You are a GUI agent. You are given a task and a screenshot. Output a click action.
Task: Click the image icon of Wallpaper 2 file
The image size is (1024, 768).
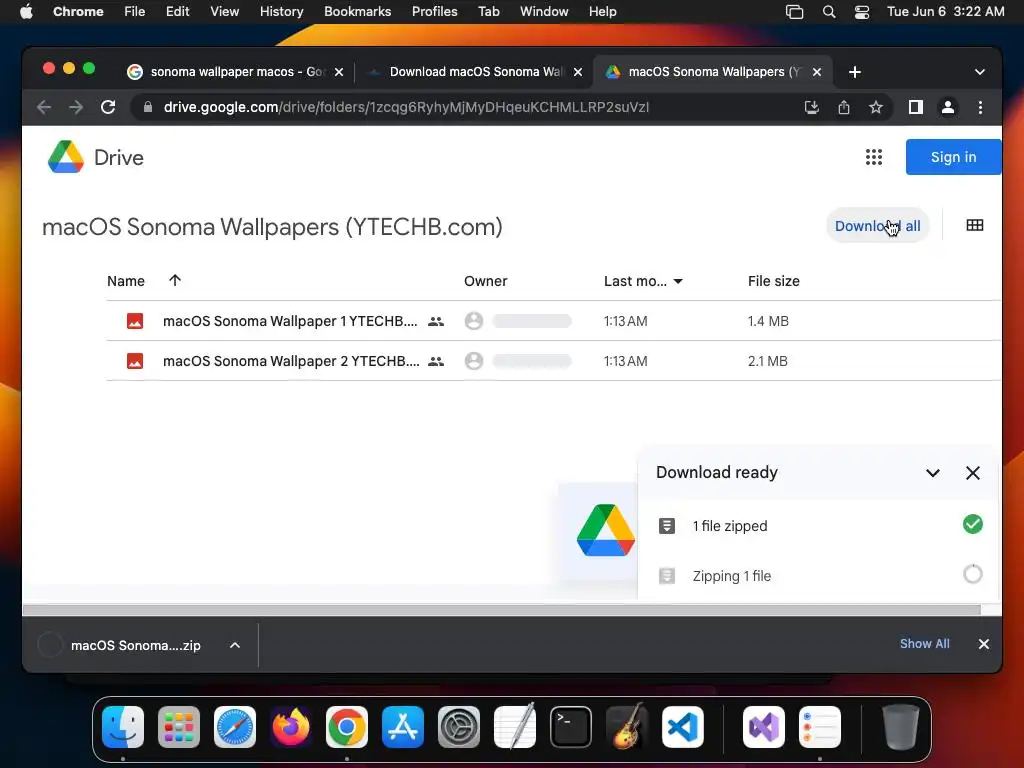point(135,360)
